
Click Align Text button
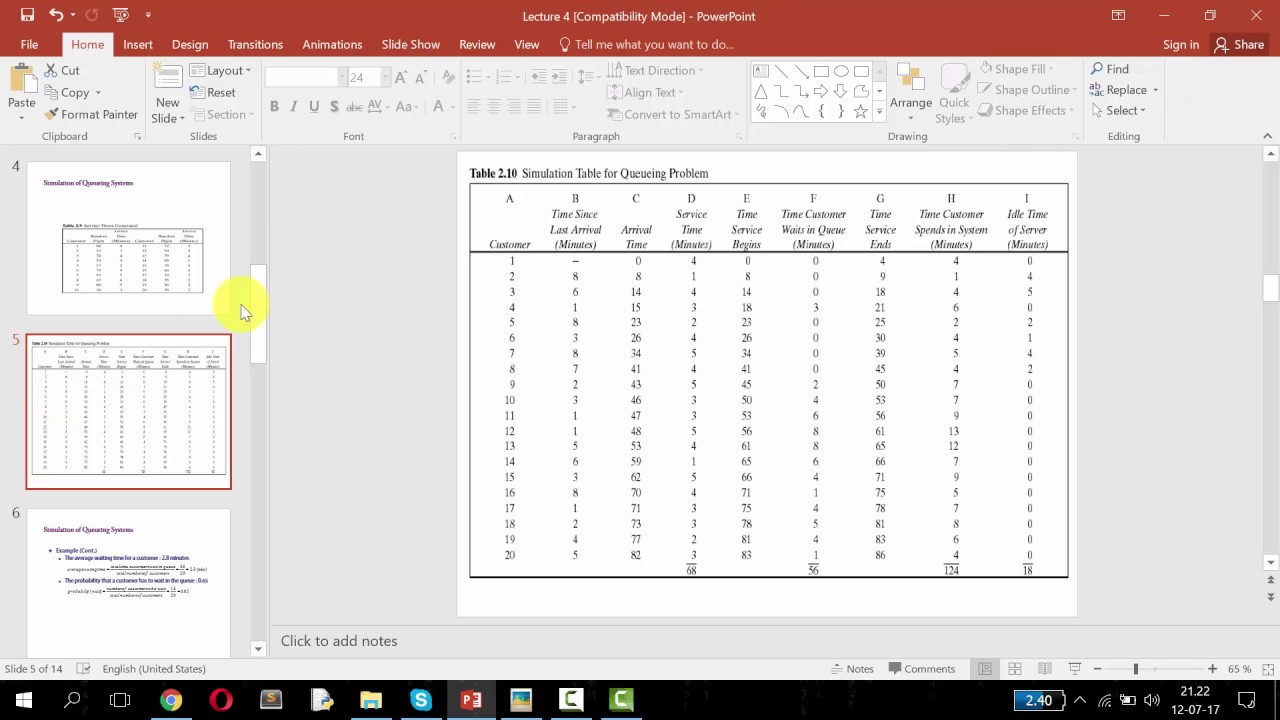[644, 92]
